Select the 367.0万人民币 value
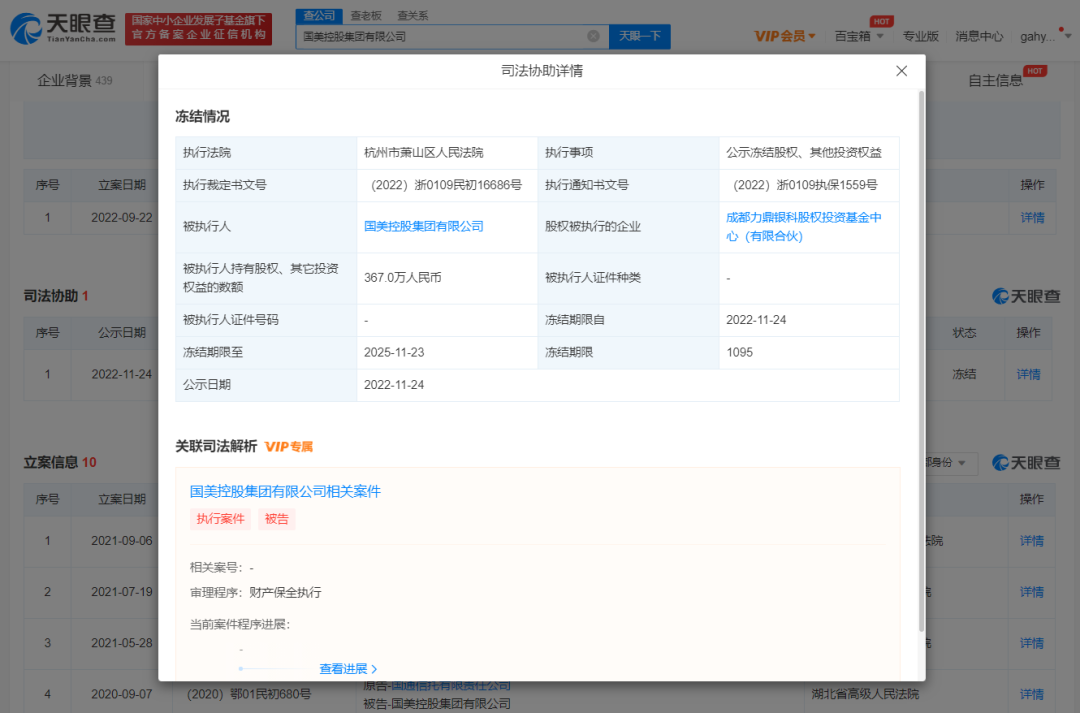 [403, 278]
